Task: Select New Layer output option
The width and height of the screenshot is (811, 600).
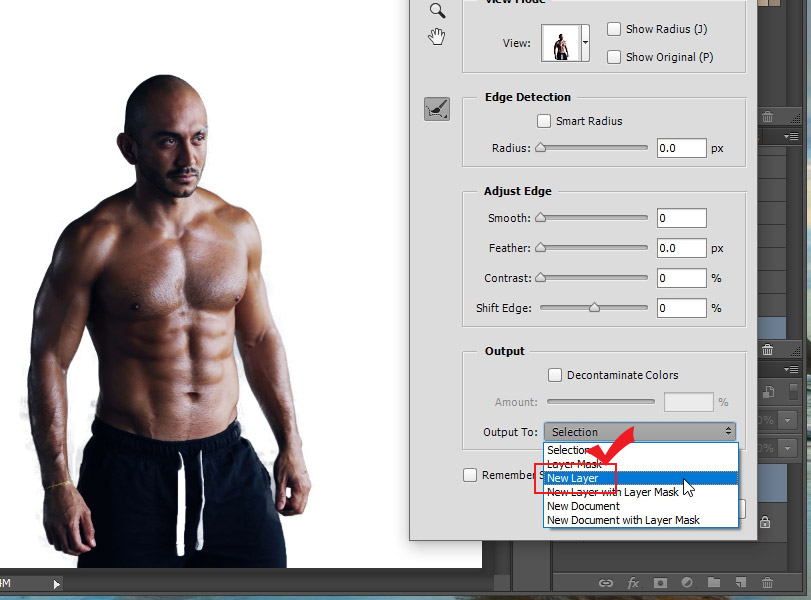Action: click(640, 478)
